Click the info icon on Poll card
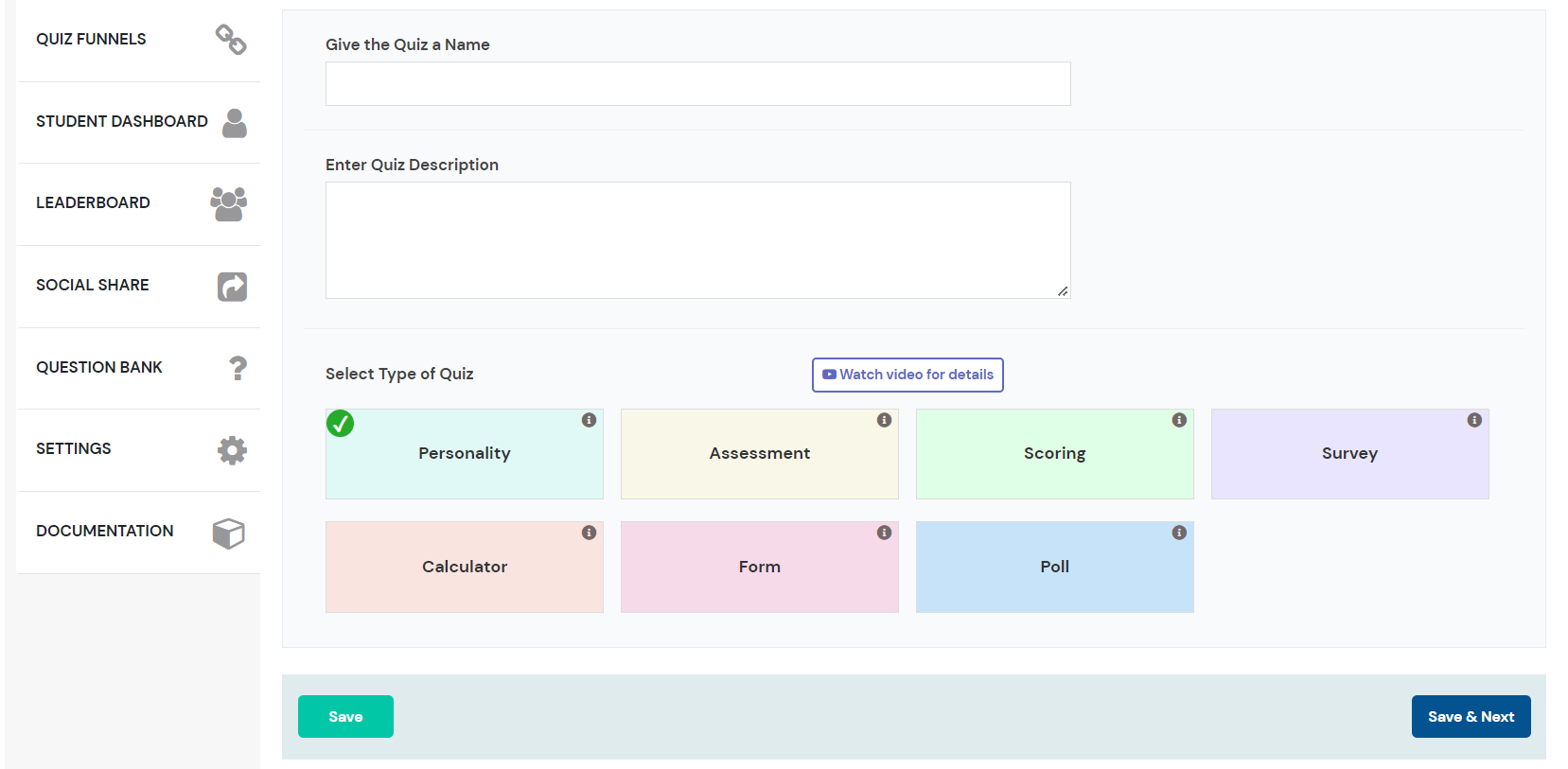The width and height of the screenshot is (1568, 769). (x=1179, y=533)
